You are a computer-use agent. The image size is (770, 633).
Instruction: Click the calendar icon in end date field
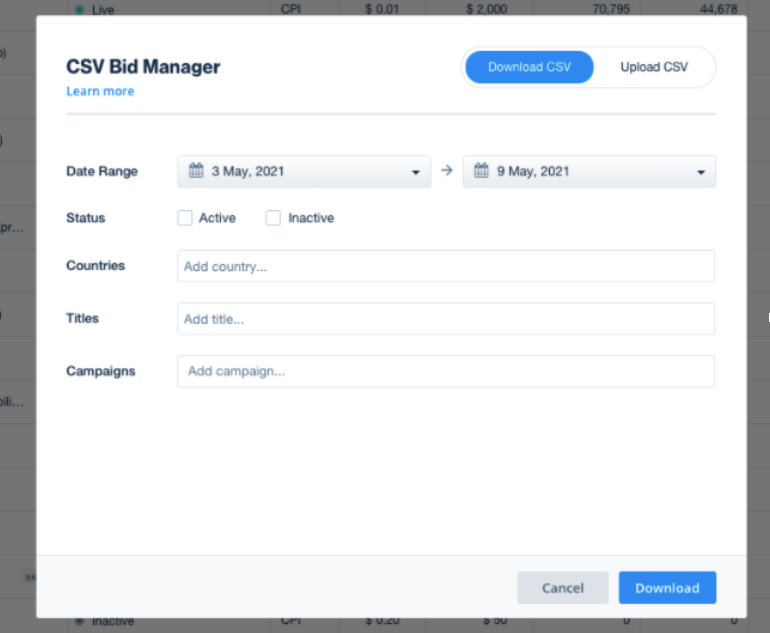pos(481,171)
